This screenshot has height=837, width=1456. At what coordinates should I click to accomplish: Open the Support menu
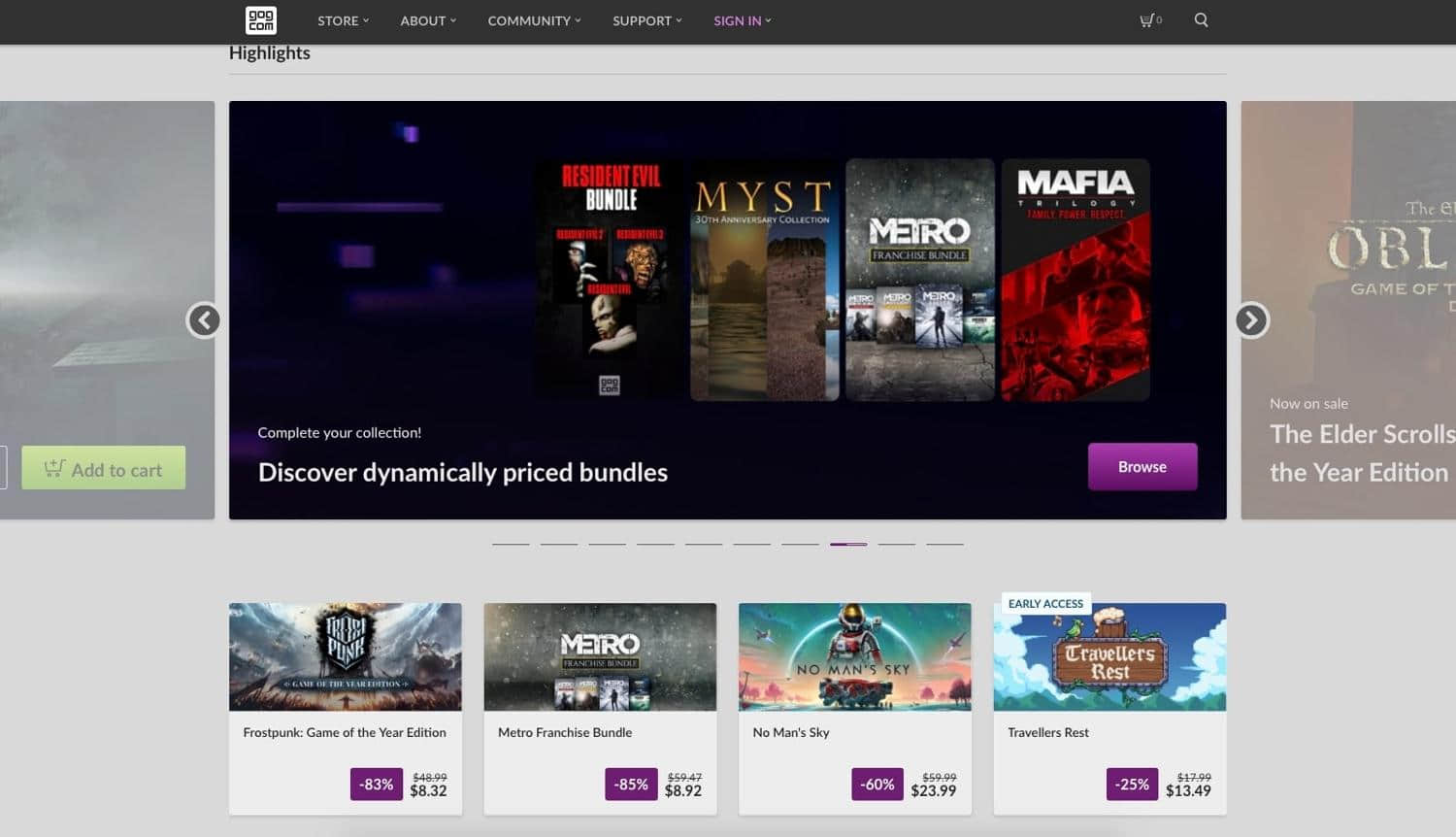pos(646,20)
